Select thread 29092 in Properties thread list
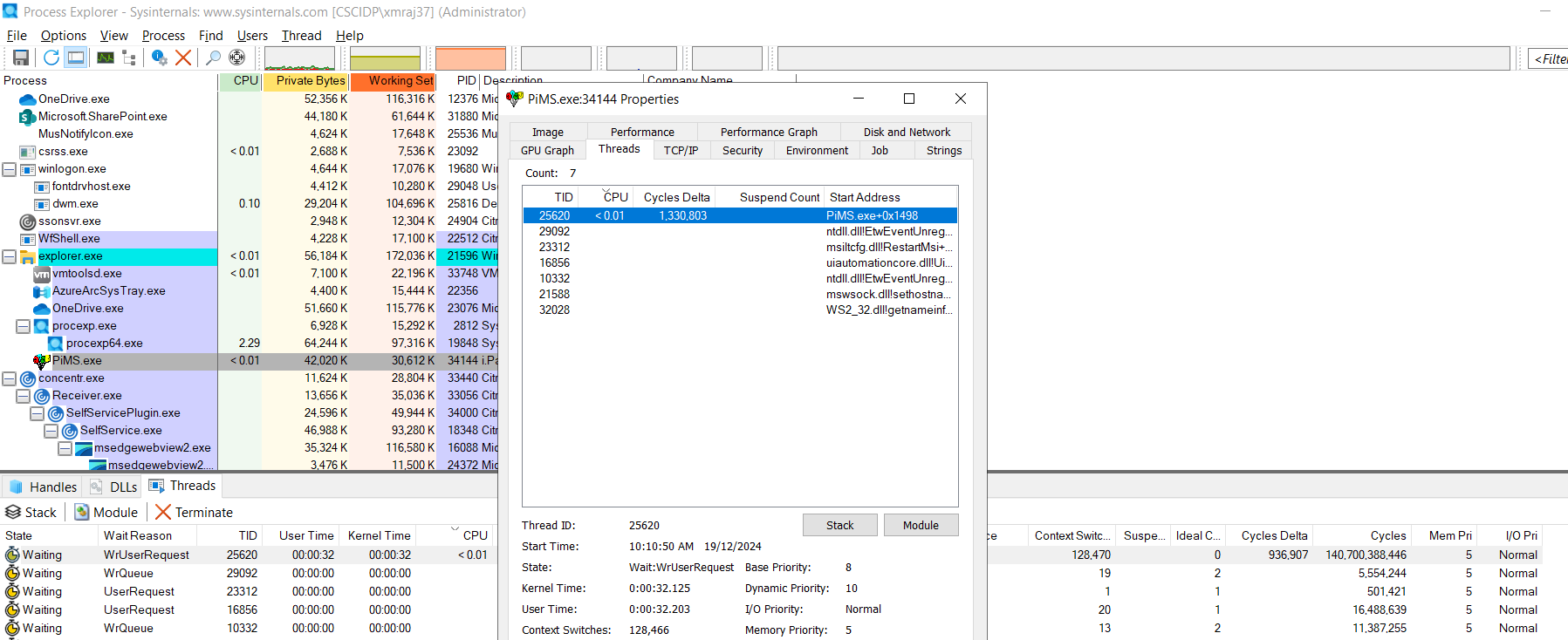1568x640 pixels. 740,232
